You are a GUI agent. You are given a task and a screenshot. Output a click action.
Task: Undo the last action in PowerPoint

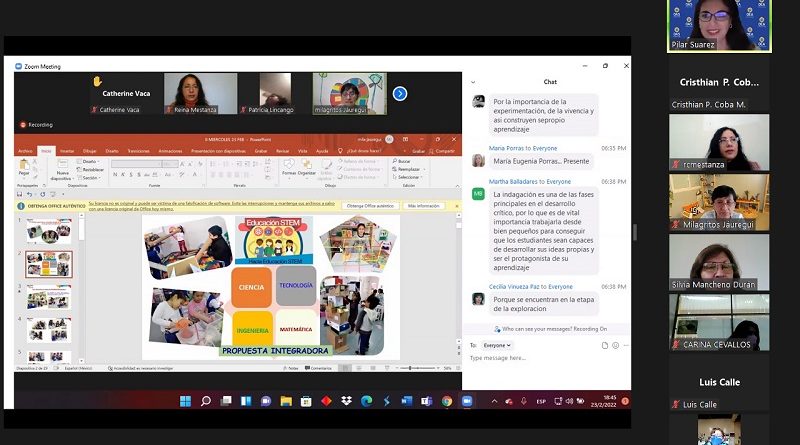pyautogui.click(x=30, y=194)
